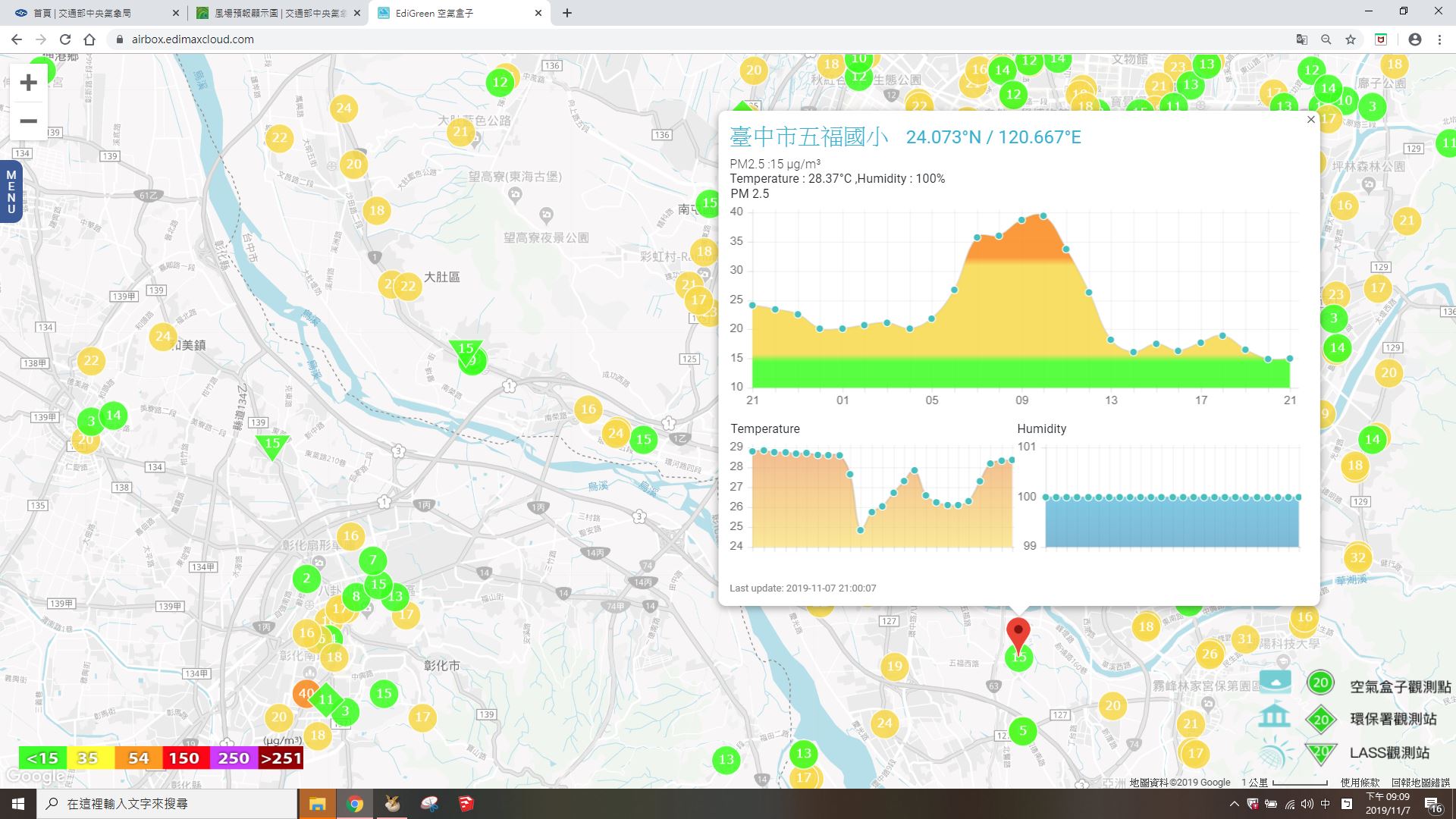Open volume control in system tray
This screenshot has width=1456, height=819.
point(1307,804)
